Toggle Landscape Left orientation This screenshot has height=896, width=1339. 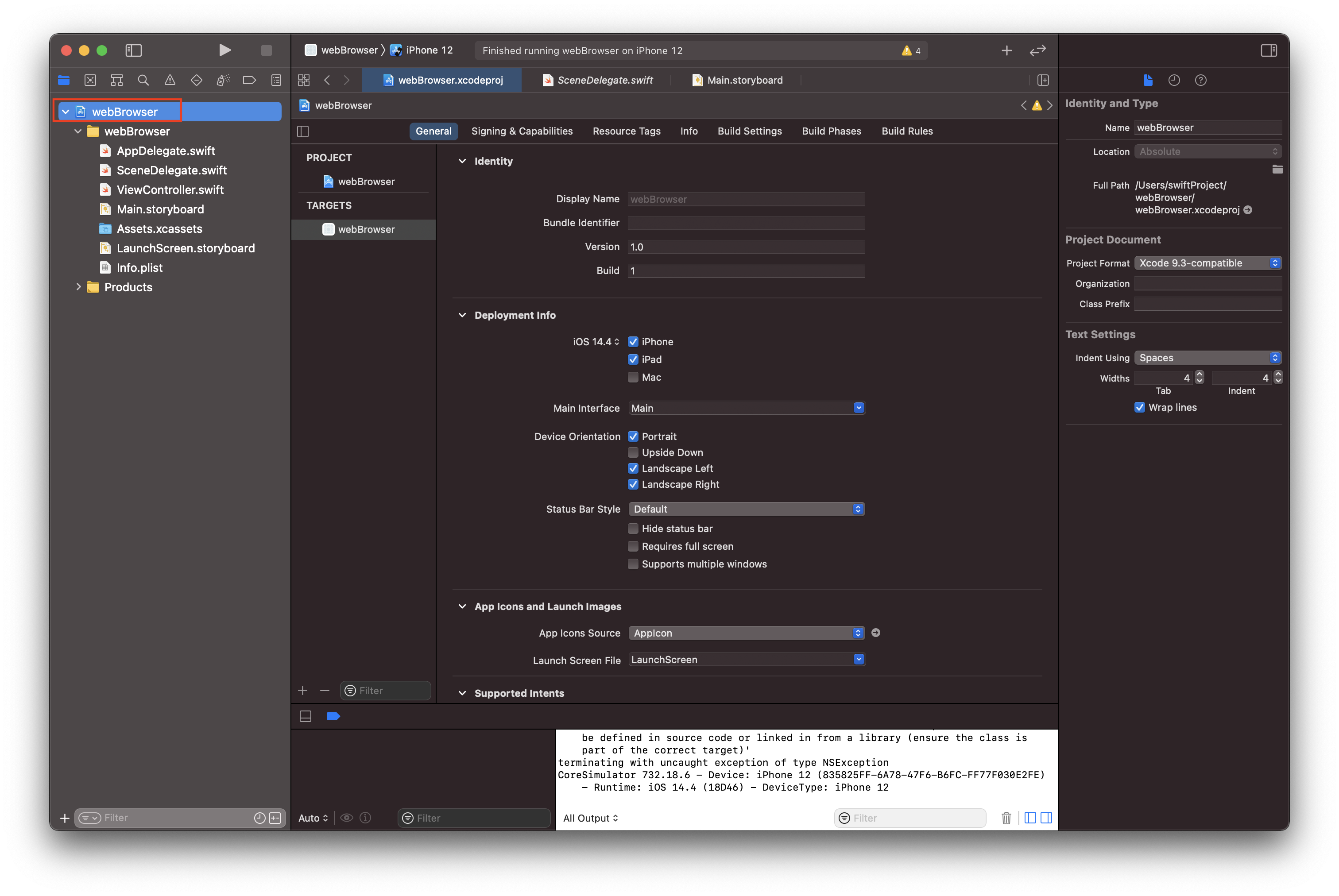point(633,468)
